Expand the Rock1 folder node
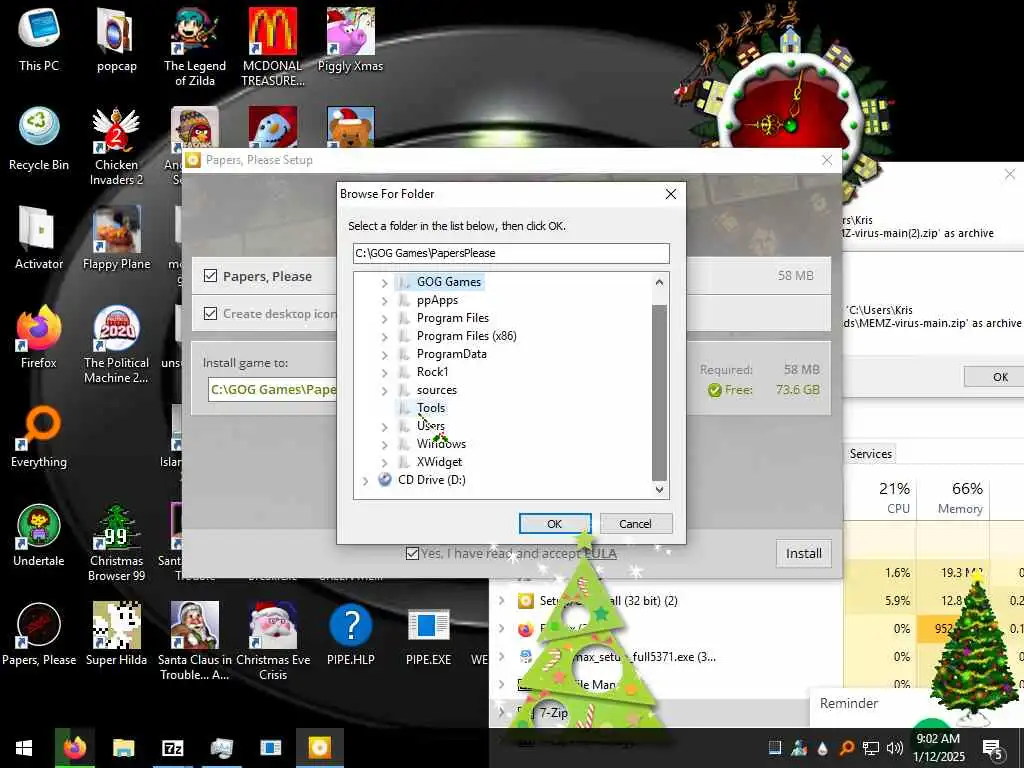Screen dimensions: 1024x768 pyautogui.click(x=385, y=373)
